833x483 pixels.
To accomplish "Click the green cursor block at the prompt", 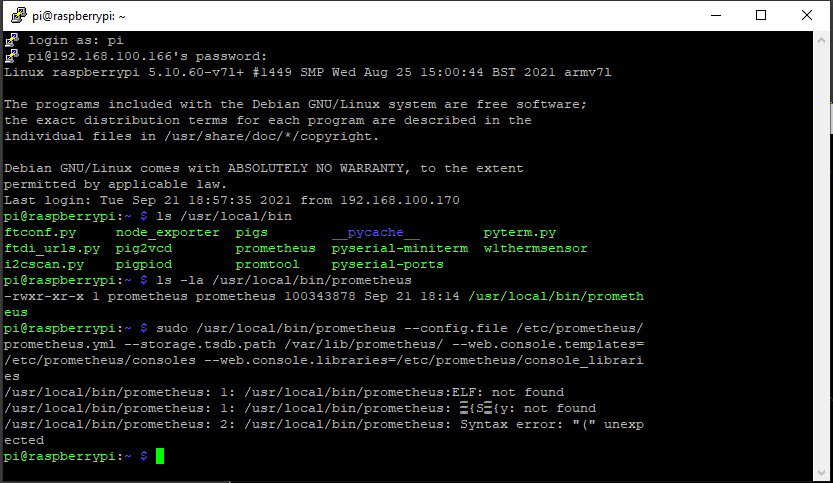I will point(160,456).
